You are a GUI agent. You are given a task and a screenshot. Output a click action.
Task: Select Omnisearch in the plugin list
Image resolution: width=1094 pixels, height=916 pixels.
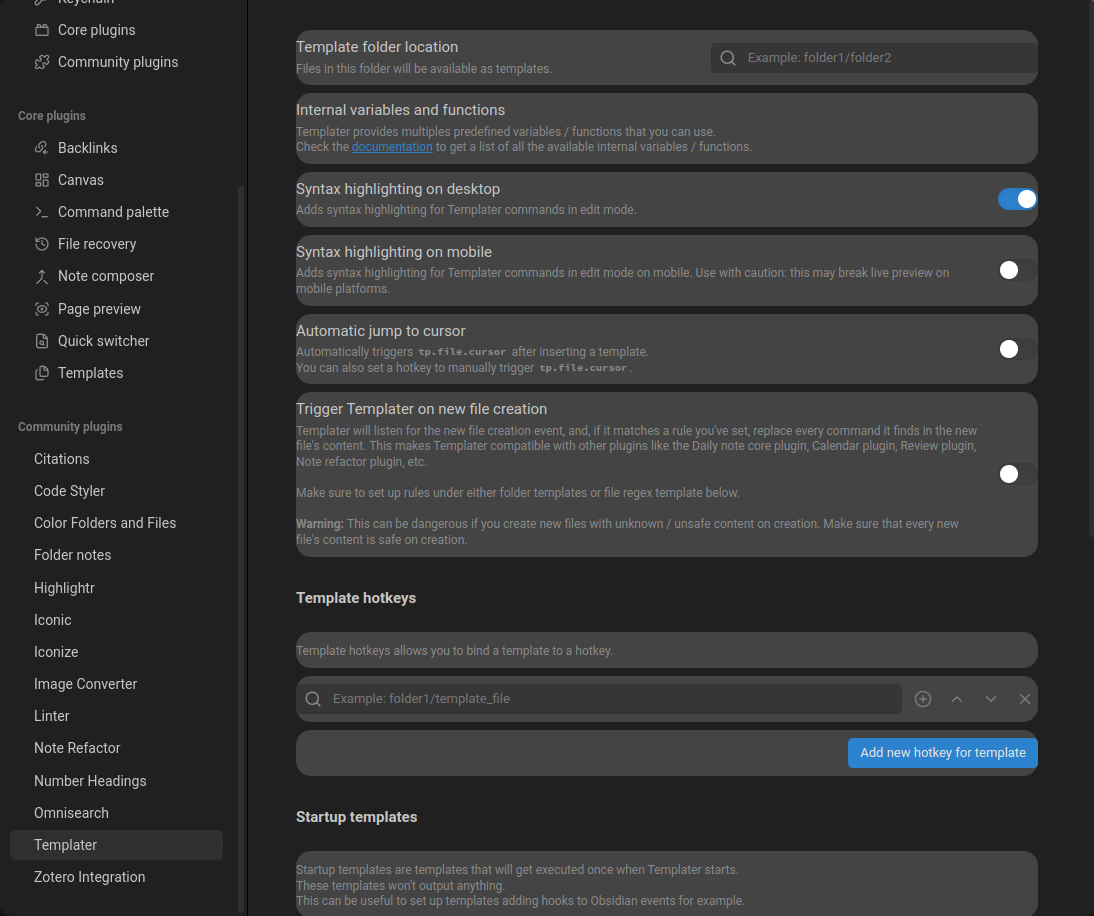point(71,813)
